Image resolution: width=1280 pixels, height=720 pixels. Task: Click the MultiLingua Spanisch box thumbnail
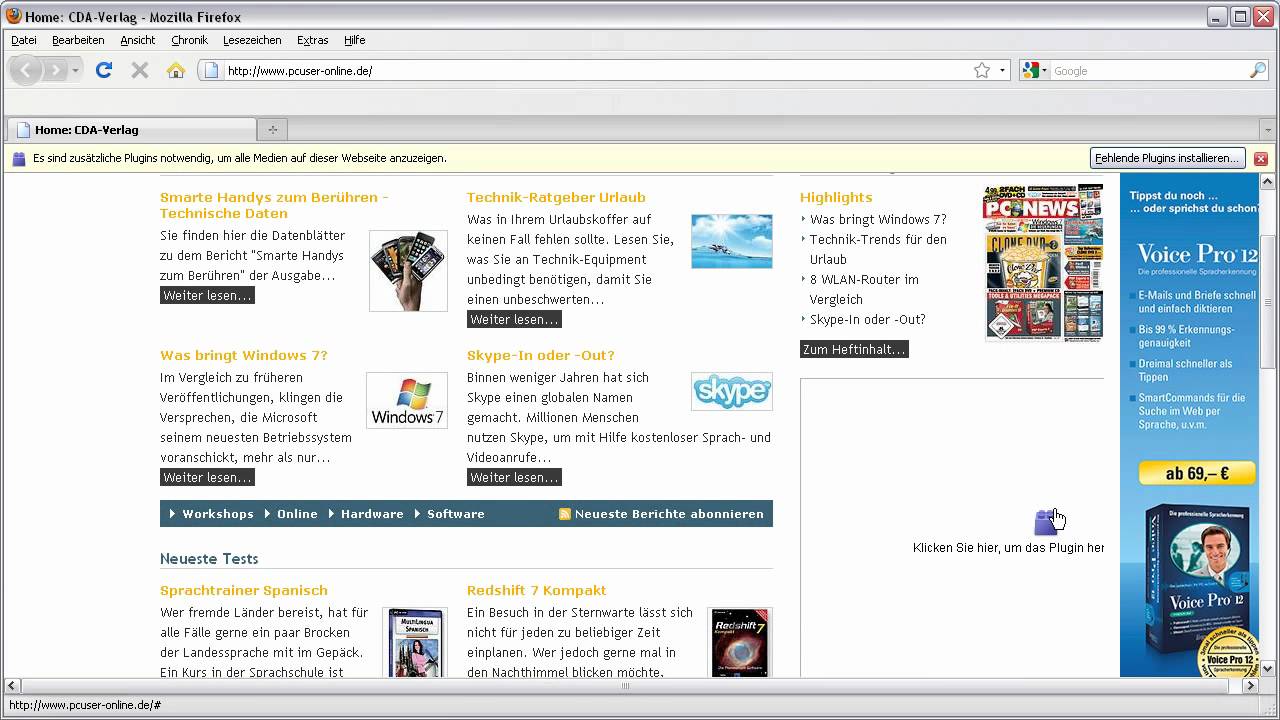pos(415,643)
